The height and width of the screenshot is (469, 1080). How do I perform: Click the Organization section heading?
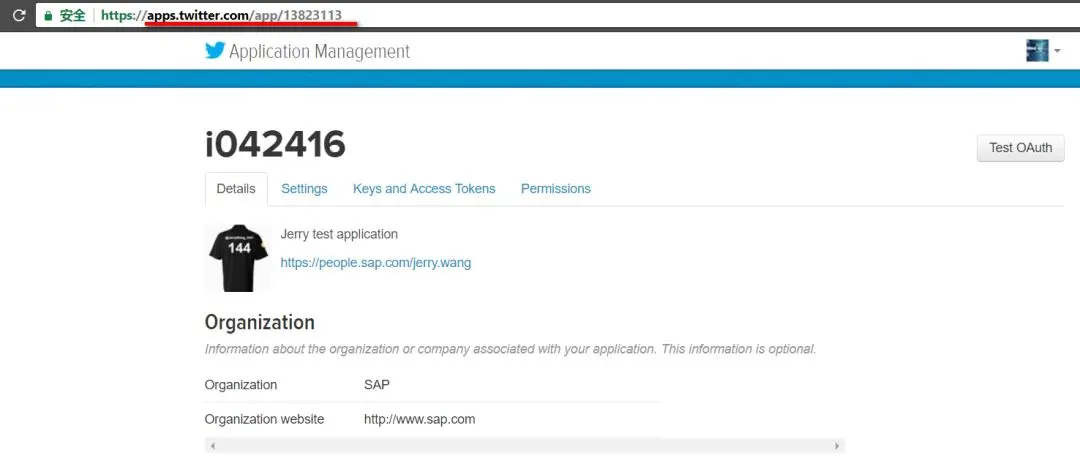click(x=260, y=322)
